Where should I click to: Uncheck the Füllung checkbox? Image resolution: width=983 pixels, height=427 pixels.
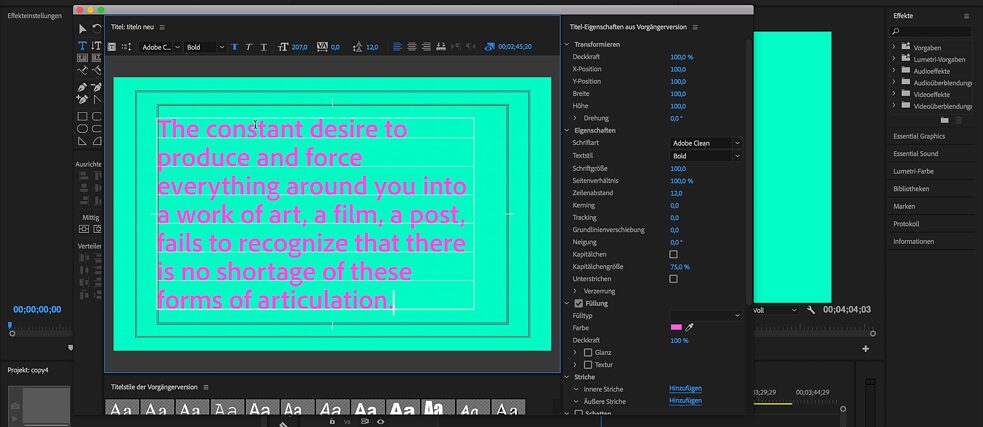click(x=578, y=303)
